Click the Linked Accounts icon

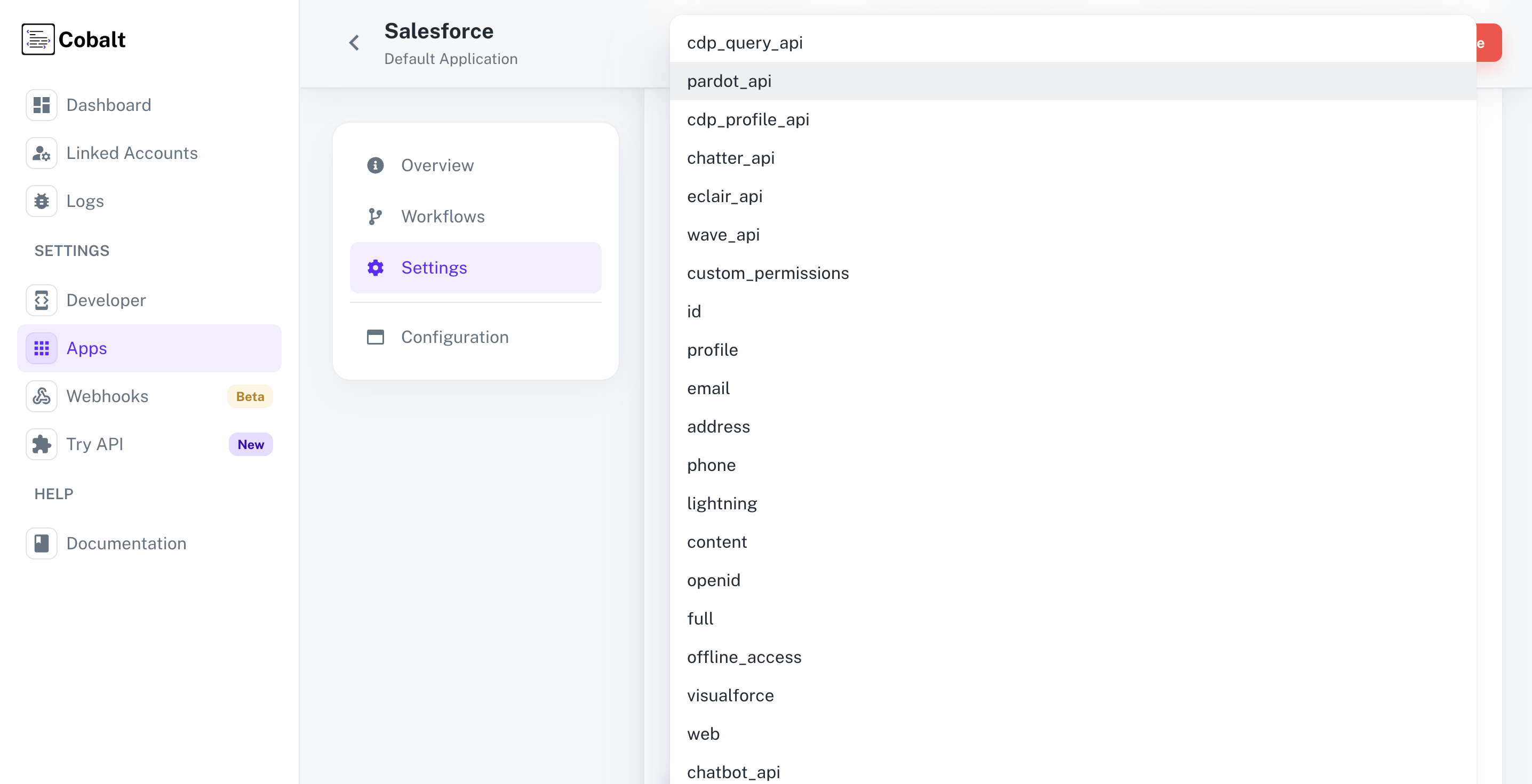point(41,153)
